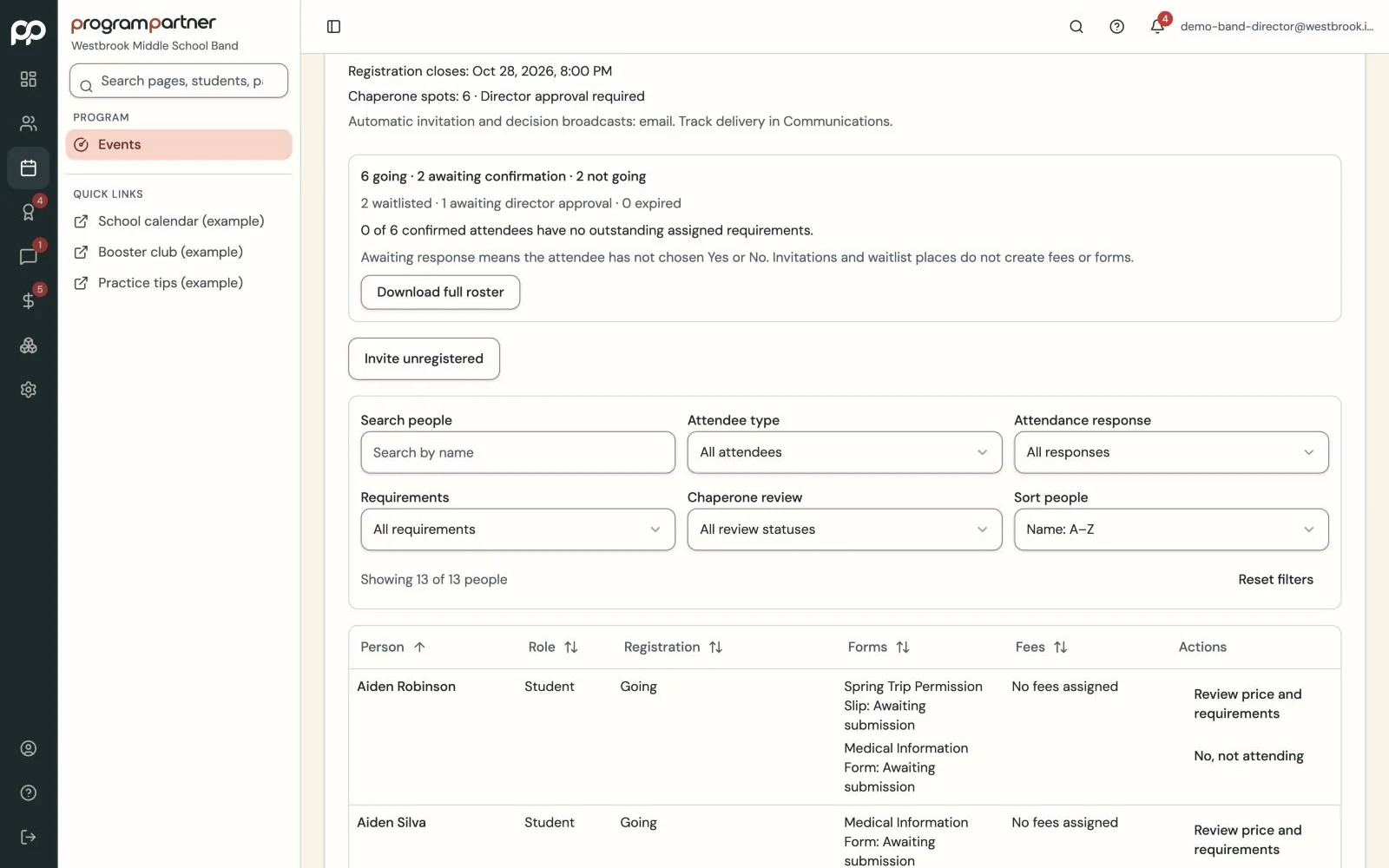1389x868 pixels.
Task: Click the log out icon in sidebar
Action: [29, 837]
